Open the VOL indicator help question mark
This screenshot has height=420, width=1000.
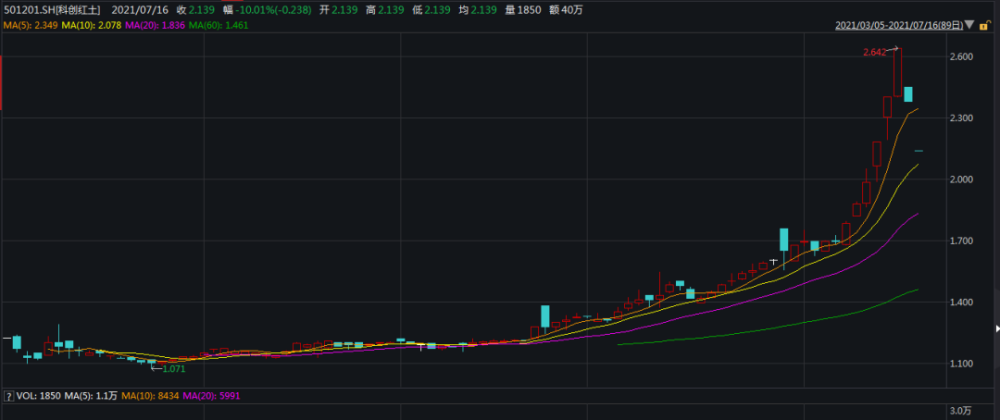[9, 396]
